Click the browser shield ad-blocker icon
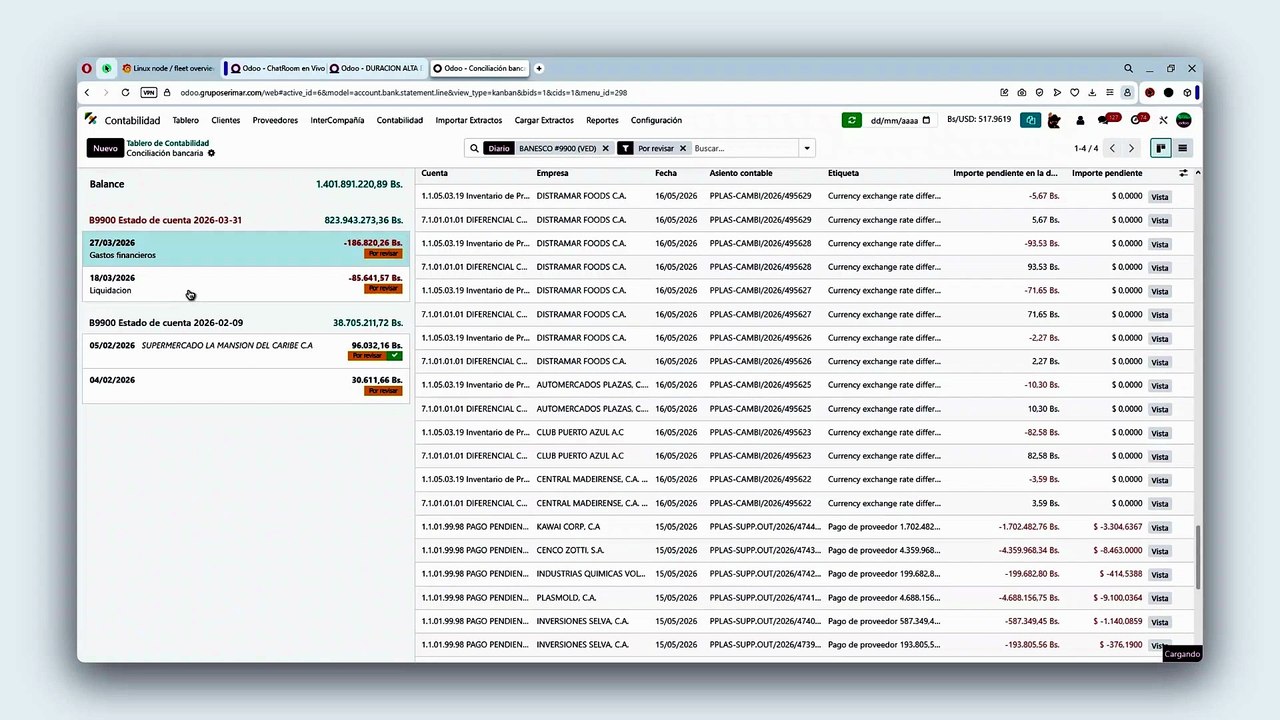The width and height of the screenshot is (1280, 720). (x=1039, y=92)
